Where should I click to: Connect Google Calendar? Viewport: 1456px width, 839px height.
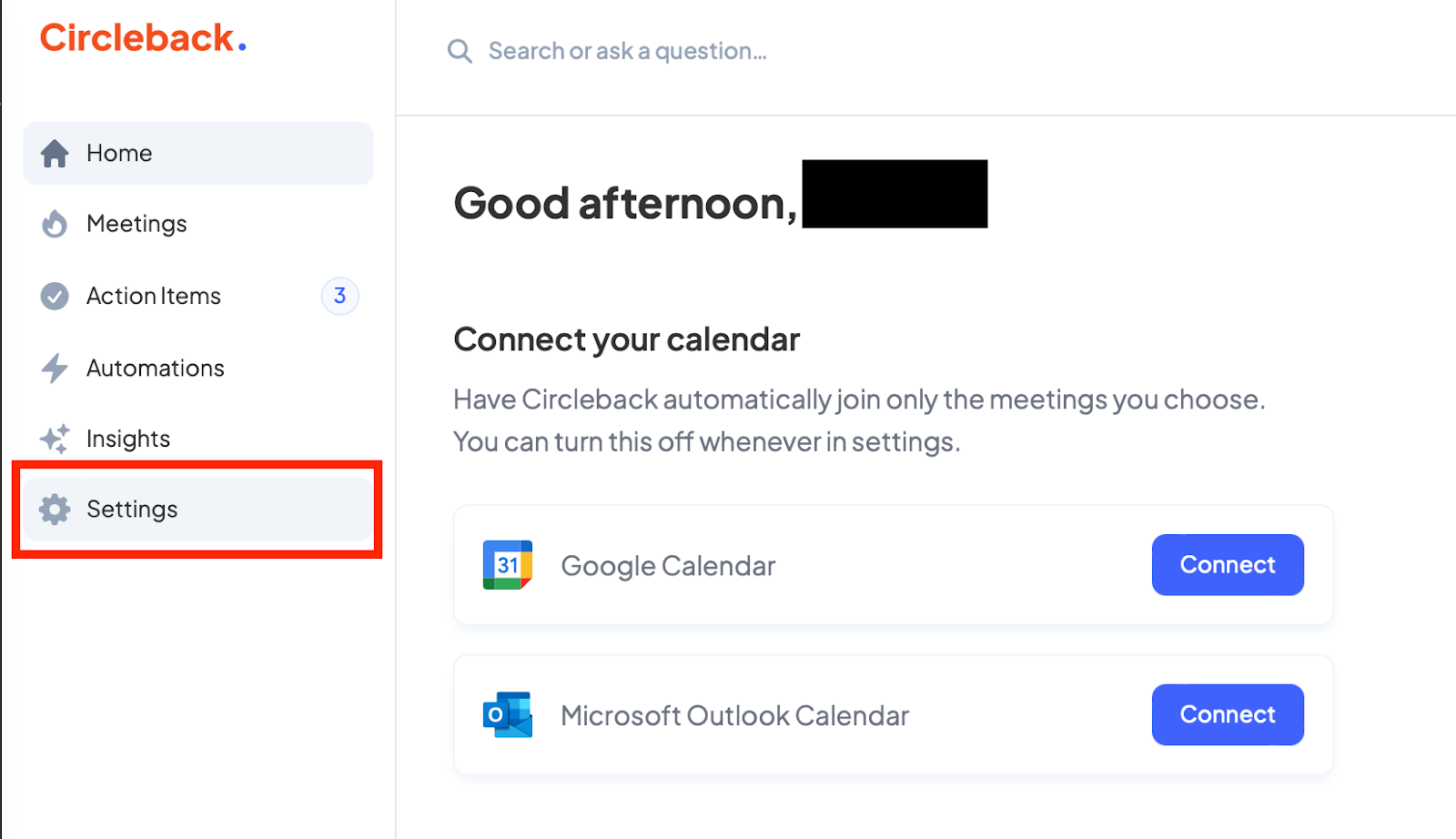(x=1227, y=565)
